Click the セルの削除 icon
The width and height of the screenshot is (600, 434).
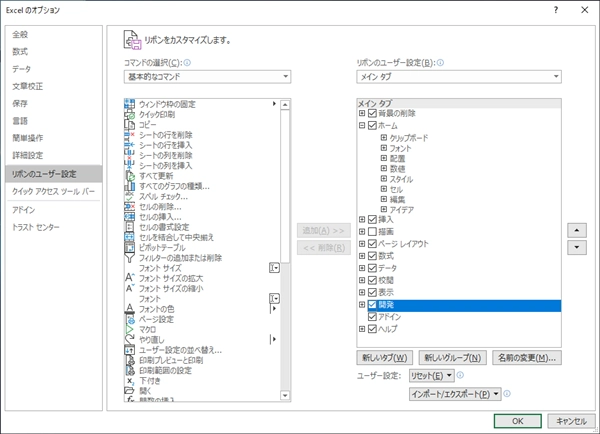click(129, 207)
